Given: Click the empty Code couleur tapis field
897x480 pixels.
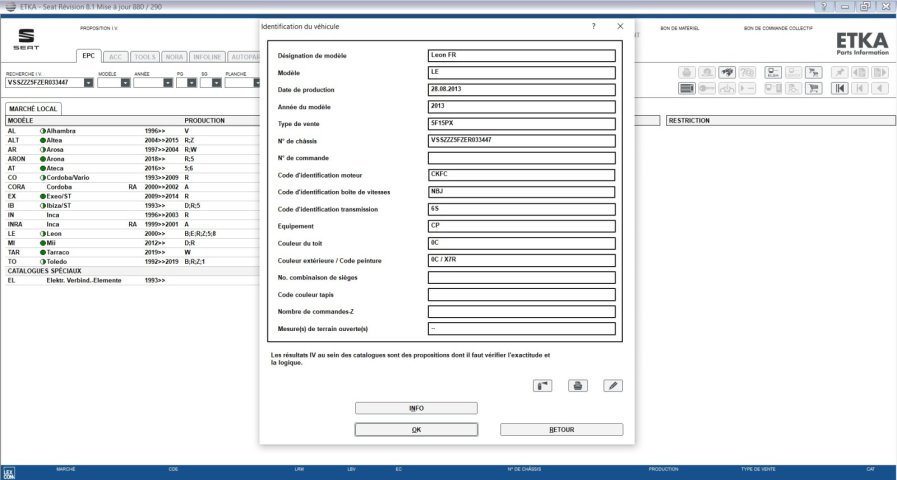Looking at the screenshot, I should coord(522,295).
